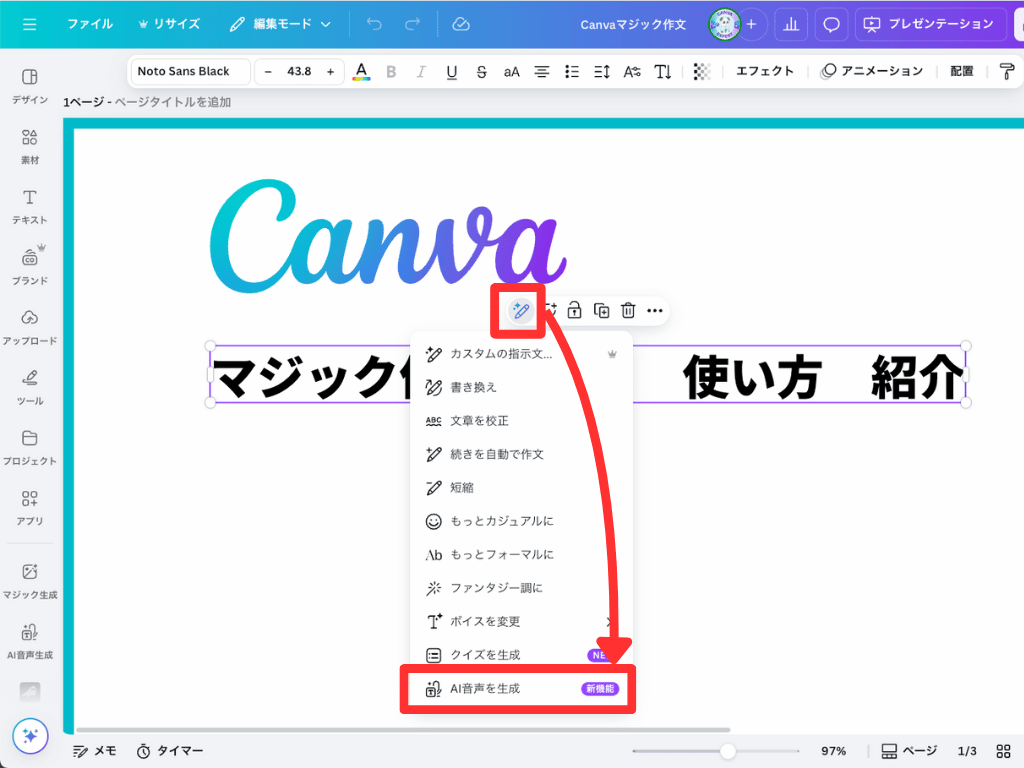Image resolution: width=1024 pixels, height=768 pixels.
Task: Decrease font size with minus button
Action: [268, 71]
